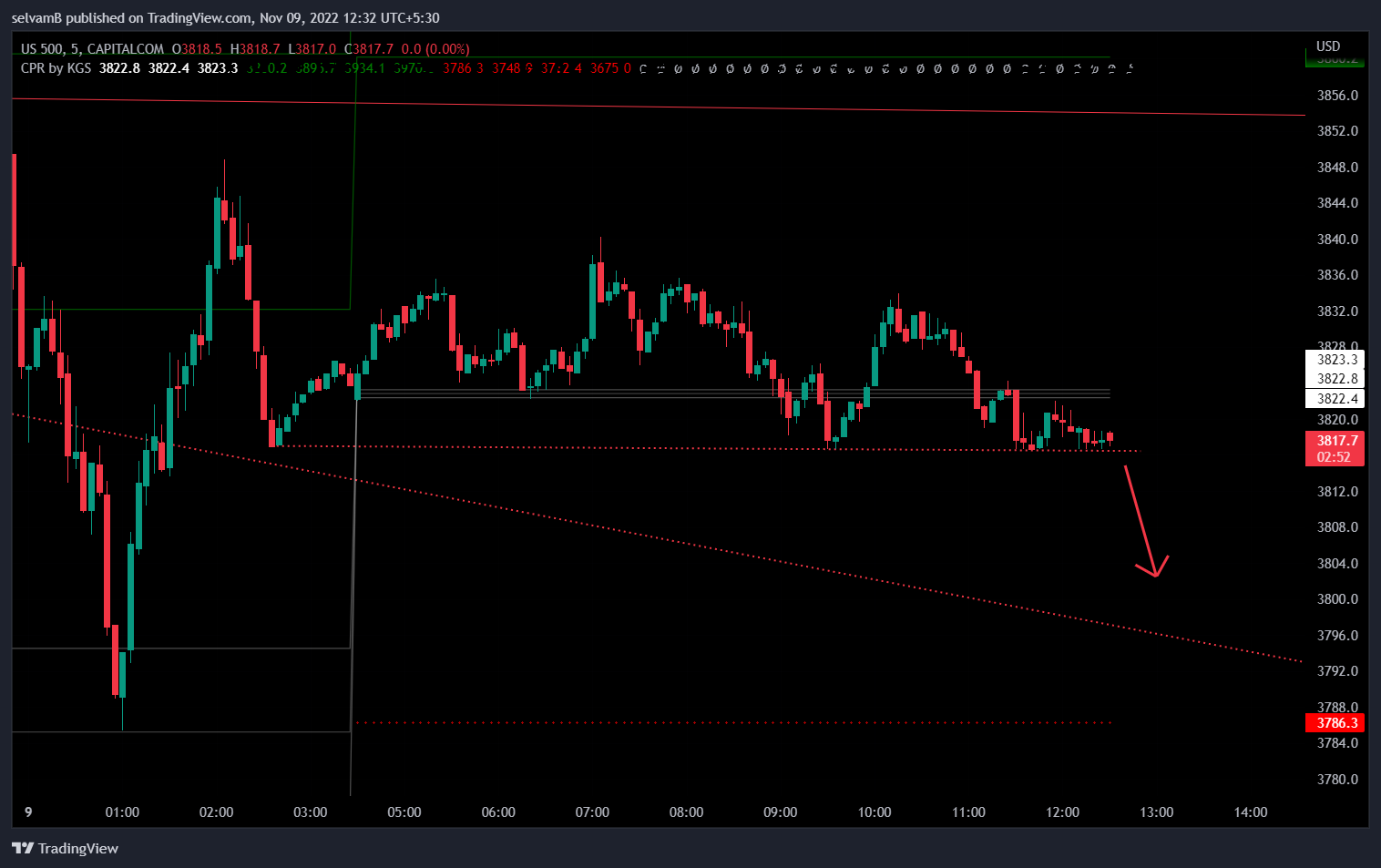This screenshot has height=868, width=1381.
Task: Click the Open value O3818.5 in legend
Action: [197, 49]
